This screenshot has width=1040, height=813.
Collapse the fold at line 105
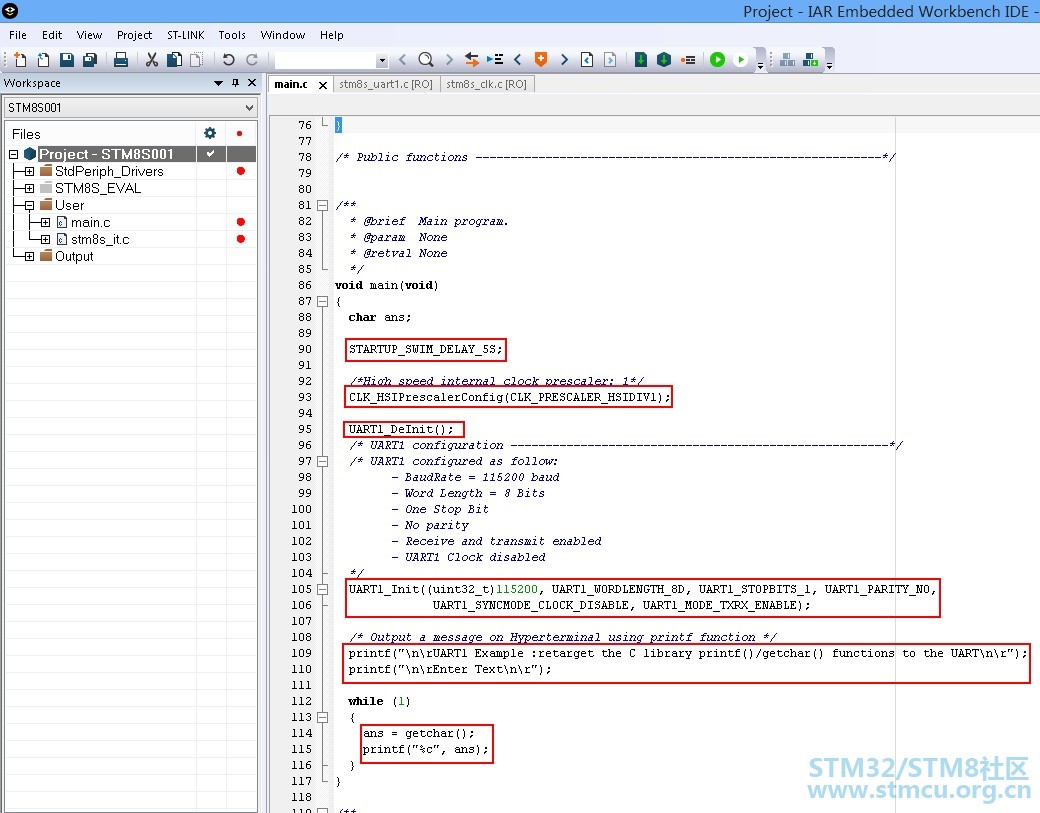[x=322, y=589]
